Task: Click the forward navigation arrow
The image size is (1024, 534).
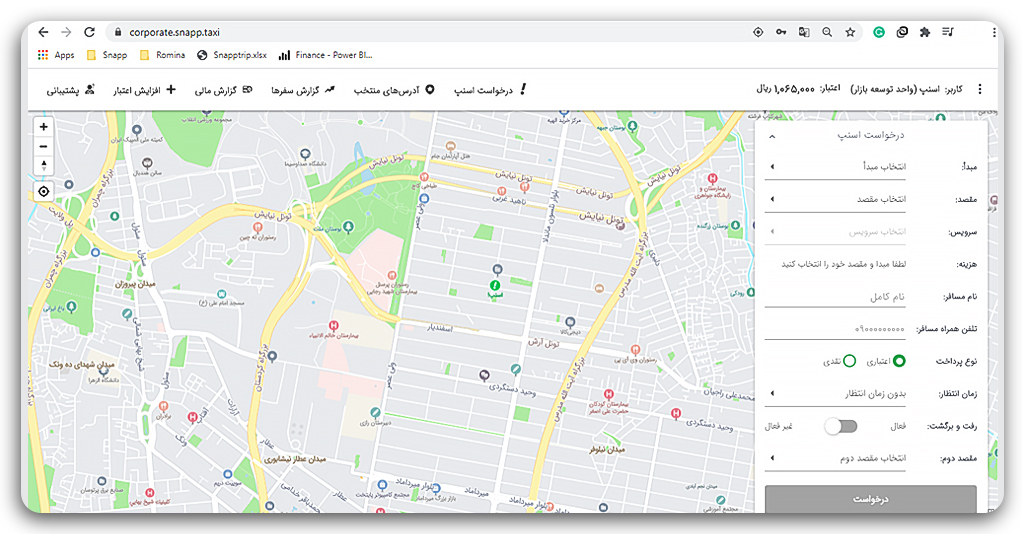Action: (66, 32)
